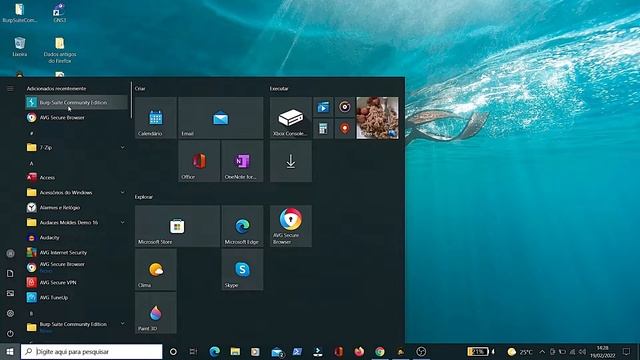Screen dimensions: 640x360
Task: Select the Lixeira desktop icon
Action: pos(20,47)
